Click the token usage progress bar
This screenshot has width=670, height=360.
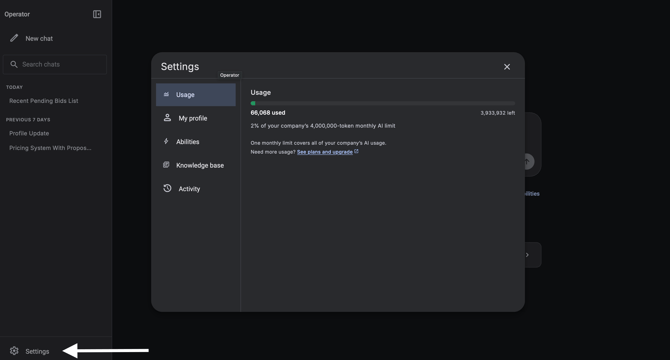(382, 103)
